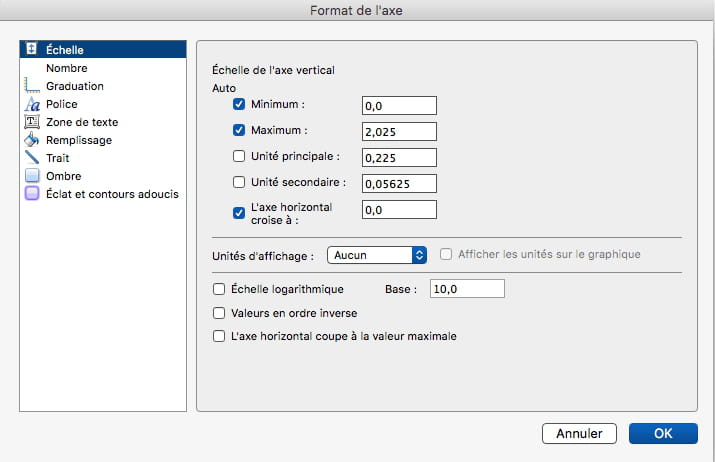This screenshot has height=462, width=715.
Task: Click the Base value field
Action: (467, 289)
